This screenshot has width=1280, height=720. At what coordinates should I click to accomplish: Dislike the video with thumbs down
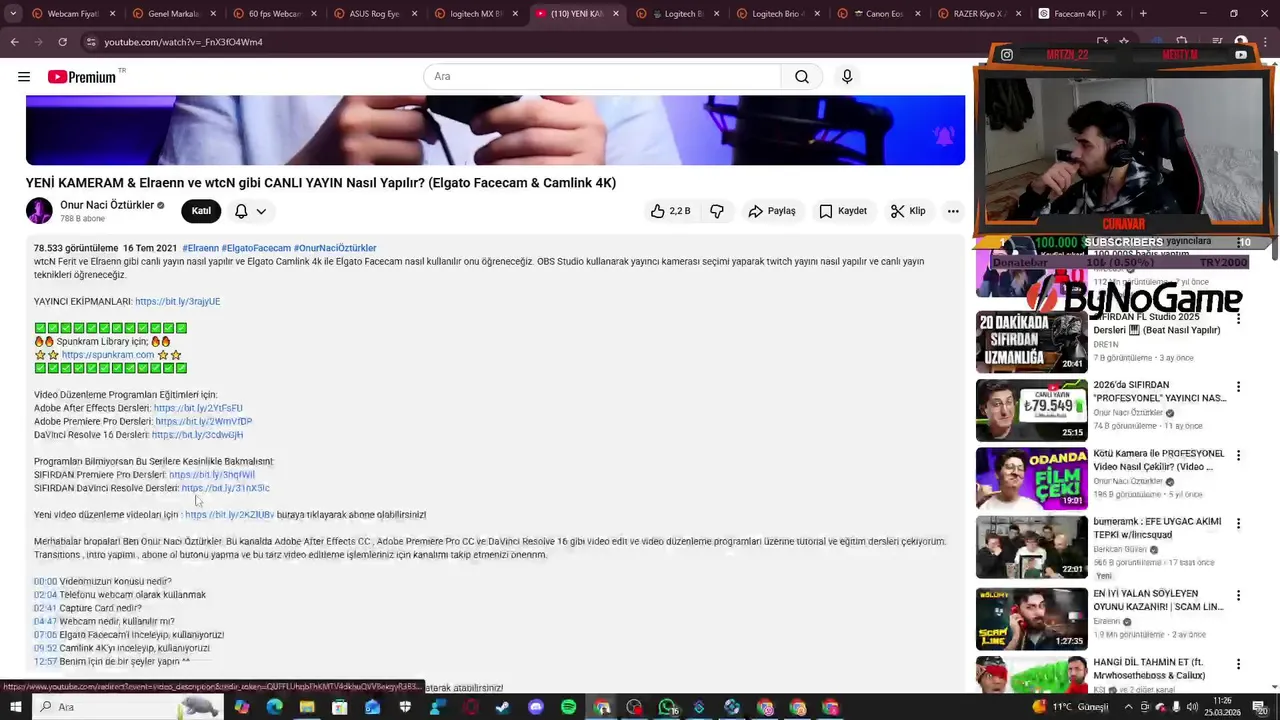click(717, 211)
